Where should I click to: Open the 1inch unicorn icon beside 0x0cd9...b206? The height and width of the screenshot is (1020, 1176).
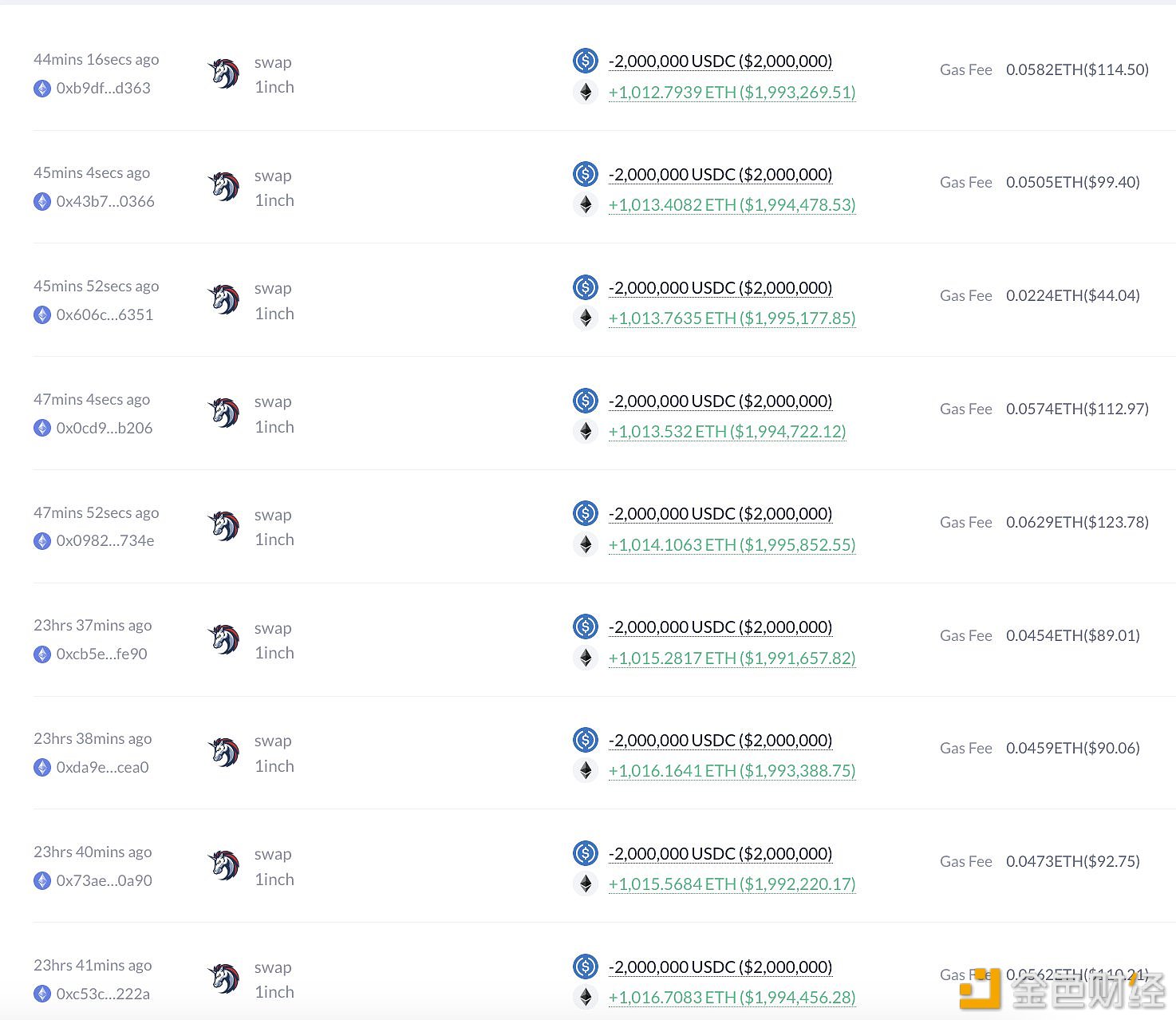click(x=224, y=413)
